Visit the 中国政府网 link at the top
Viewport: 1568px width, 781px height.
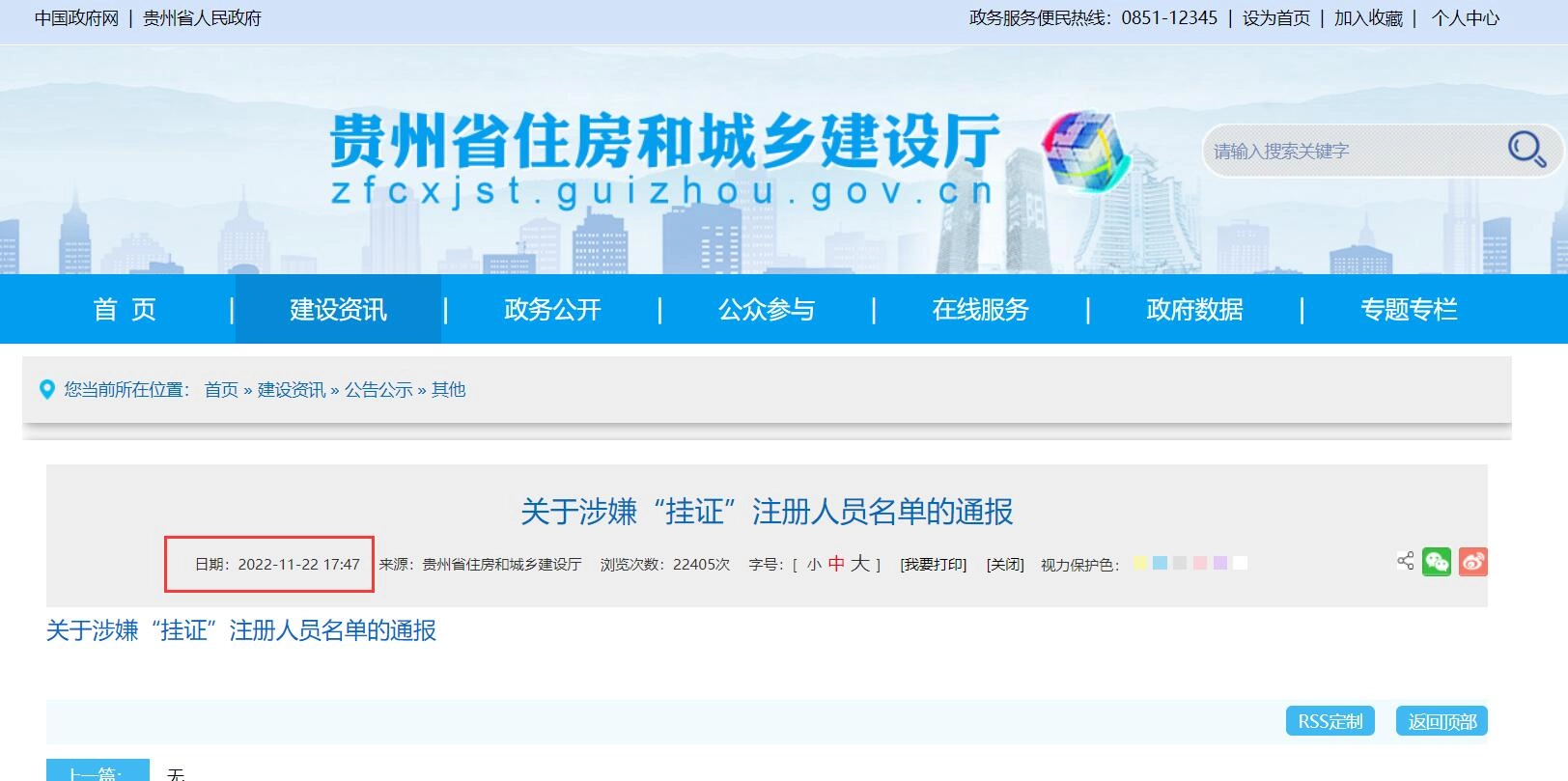(76, 18)
